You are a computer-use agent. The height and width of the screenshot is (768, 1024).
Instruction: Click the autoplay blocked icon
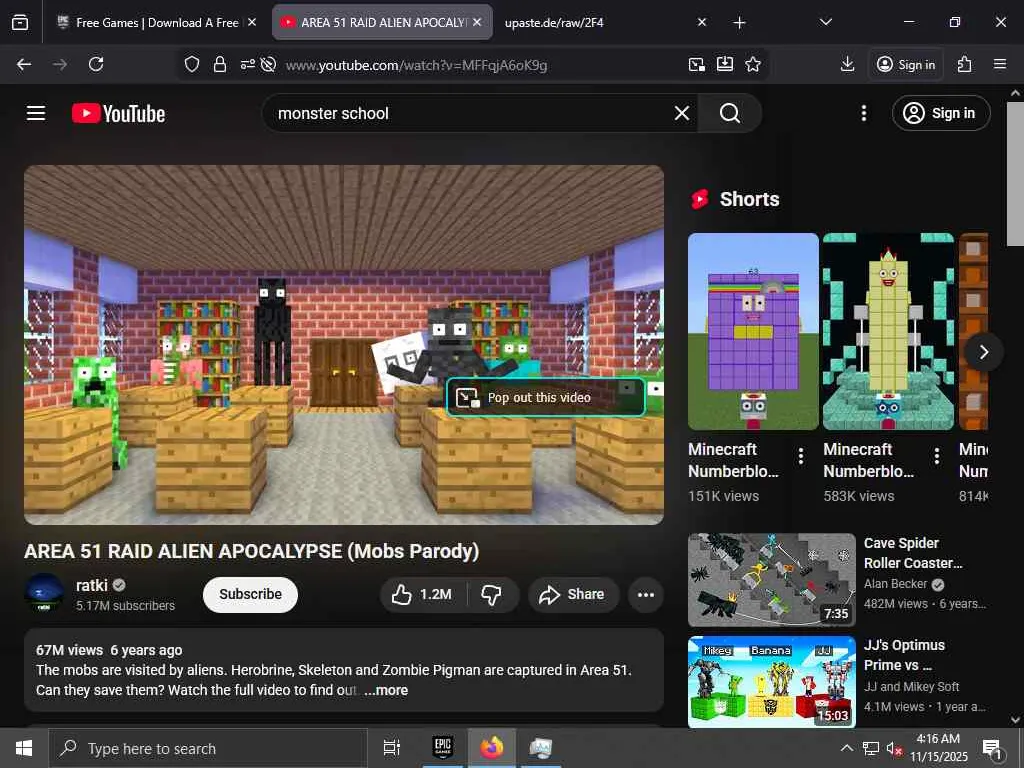268,64
